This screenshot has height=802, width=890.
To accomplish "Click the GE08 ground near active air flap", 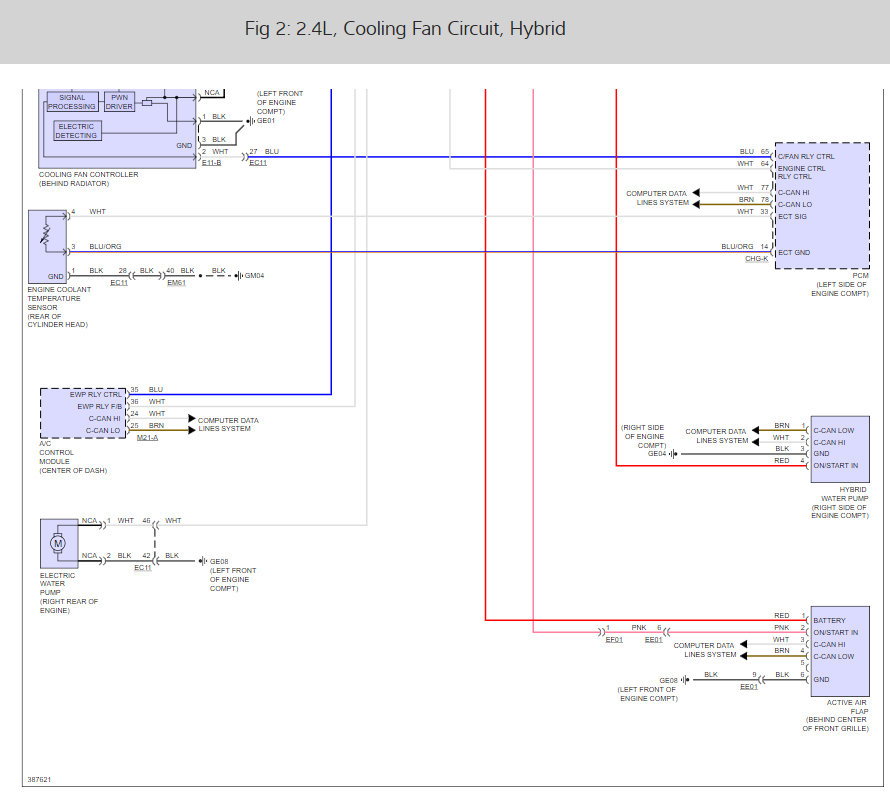I will coord(685,680).
